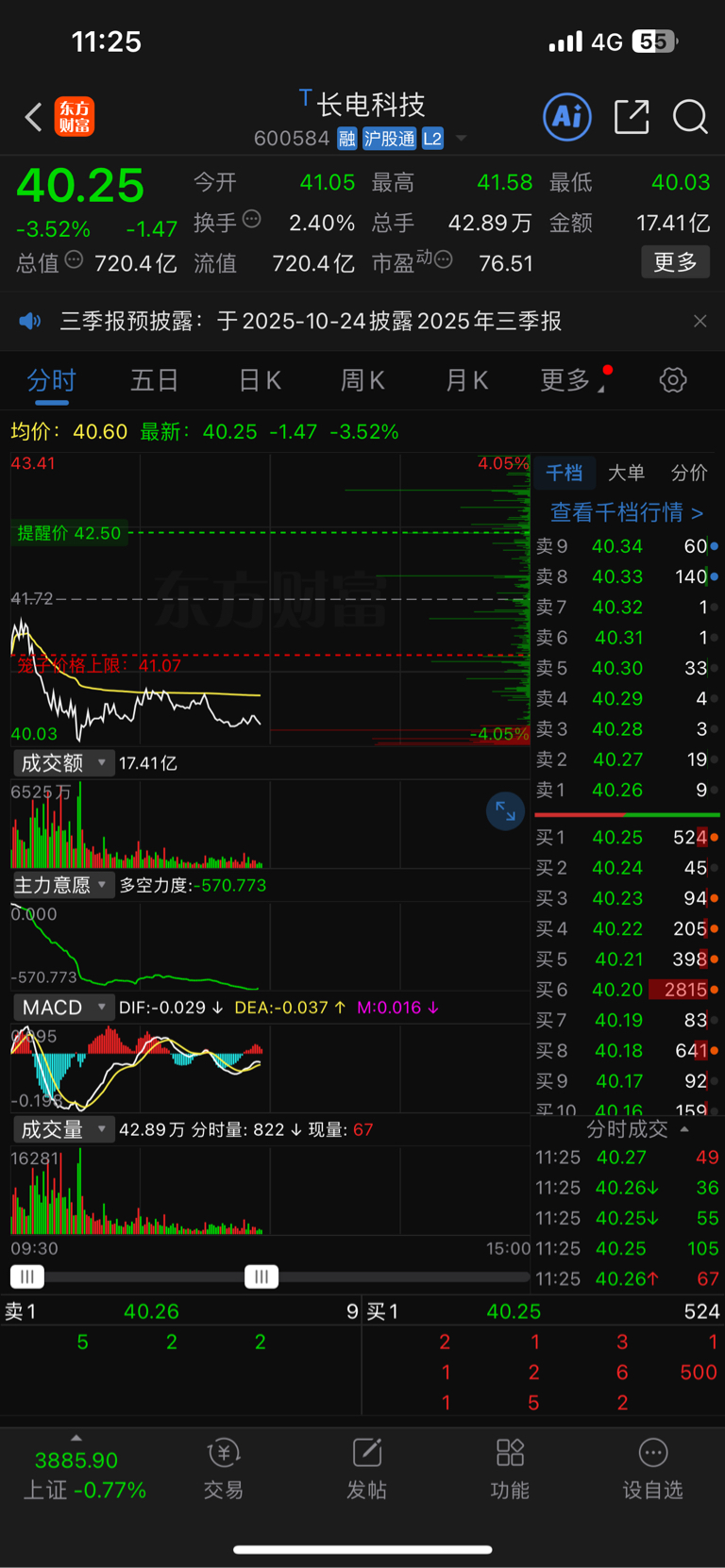Tap the left timeline slider handle

coord(27,1276)
